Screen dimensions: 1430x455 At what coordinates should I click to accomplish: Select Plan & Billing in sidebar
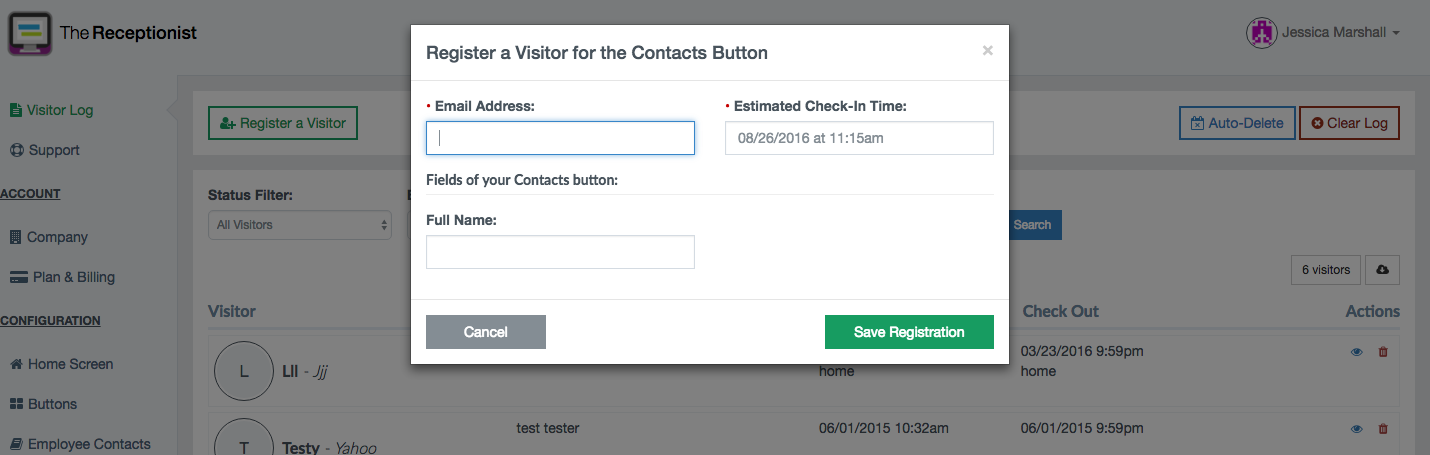coord(62,277)
